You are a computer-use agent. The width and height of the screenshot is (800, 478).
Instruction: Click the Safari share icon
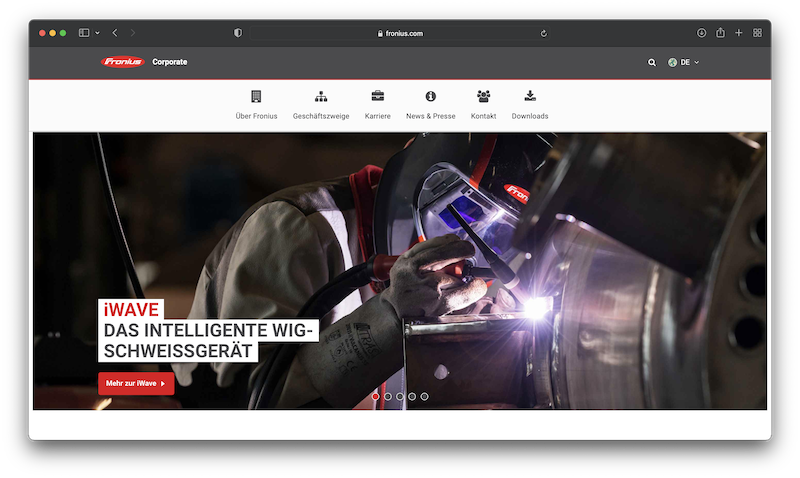click(x=720, y=33)
